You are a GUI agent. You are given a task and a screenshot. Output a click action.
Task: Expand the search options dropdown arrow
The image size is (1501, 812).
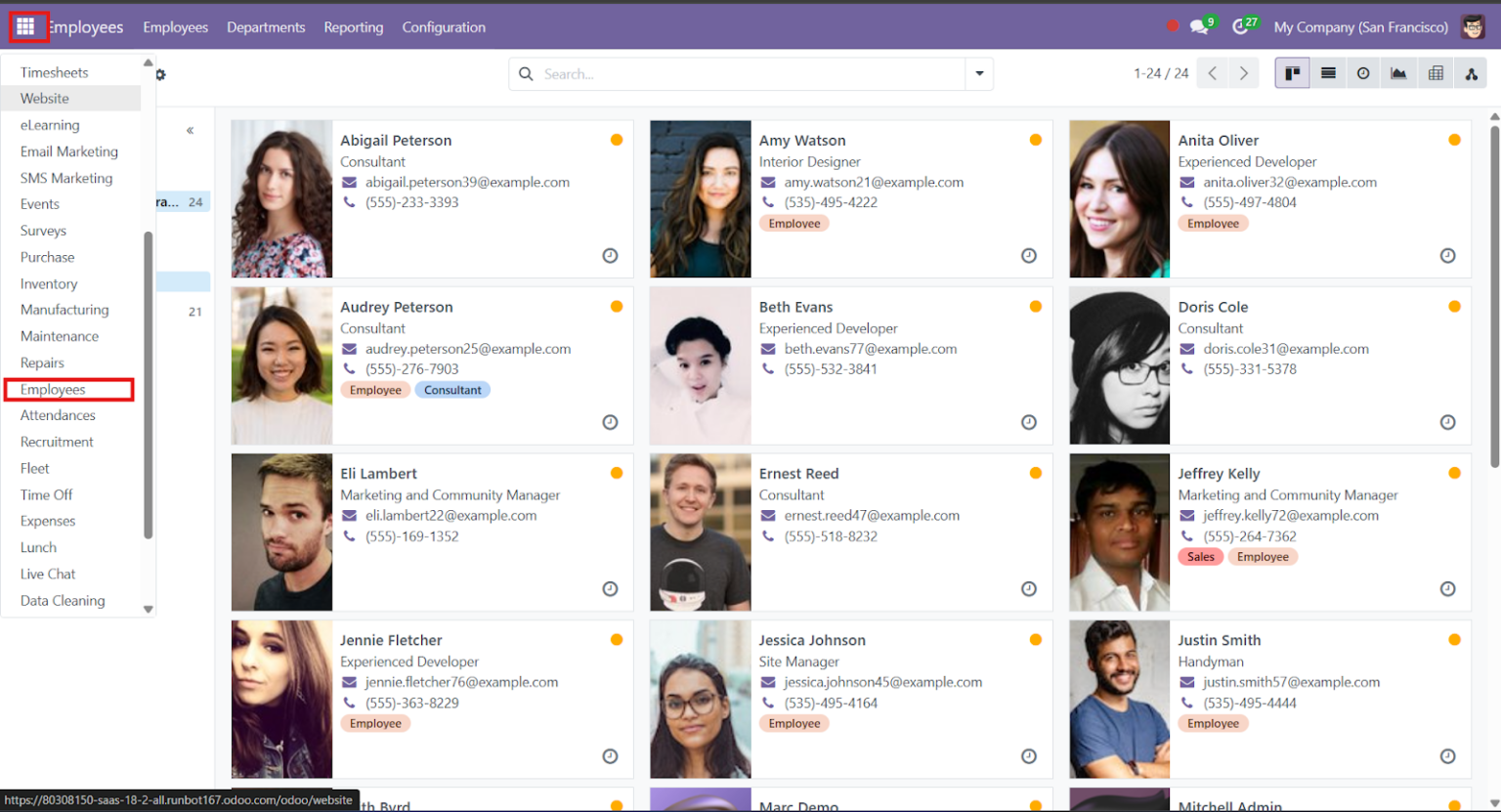pyautogui.click(x=978, y=73)
